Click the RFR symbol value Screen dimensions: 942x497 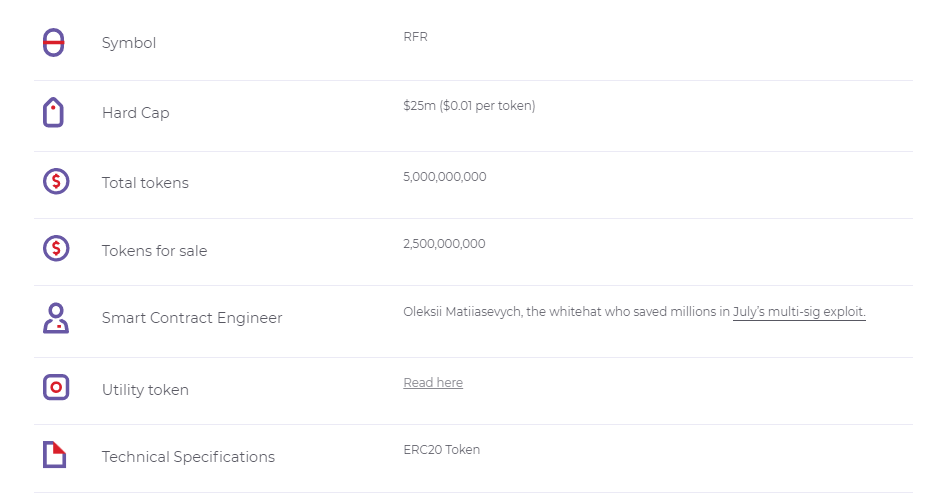[x=415, y=37]
